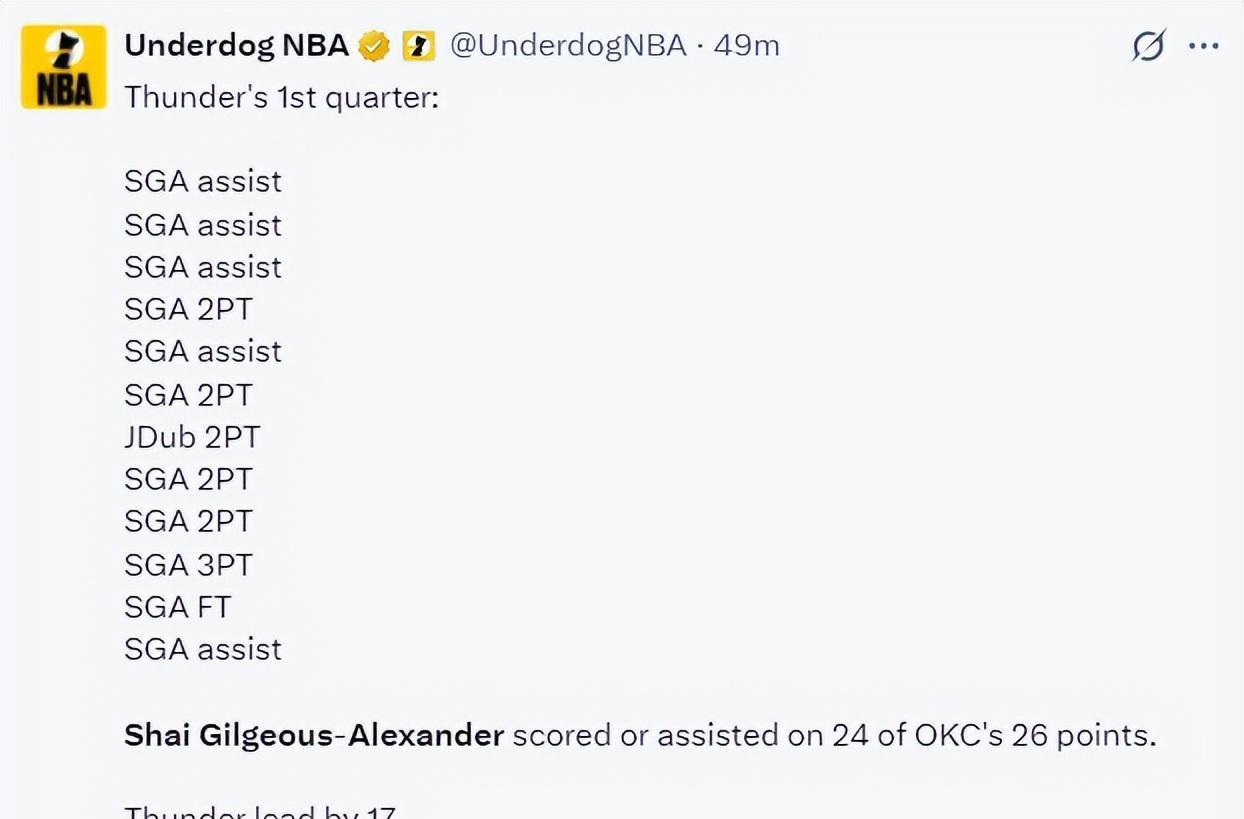Click the SGA 2PT line directly above JDub 2PT
This screenshot has height=819, width=1244.
coord(188,395)
